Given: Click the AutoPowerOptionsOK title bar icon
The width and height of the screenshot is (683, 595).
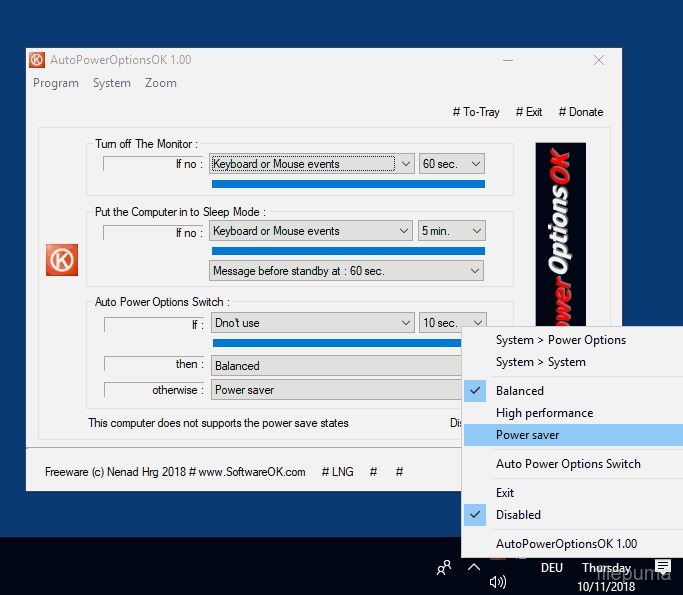Looking at the screenshot, I should [x=37, y=60].
